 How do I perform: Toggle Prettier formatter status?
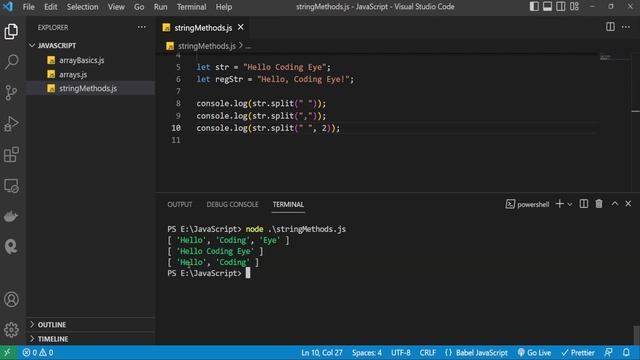[x=578, y=353]
